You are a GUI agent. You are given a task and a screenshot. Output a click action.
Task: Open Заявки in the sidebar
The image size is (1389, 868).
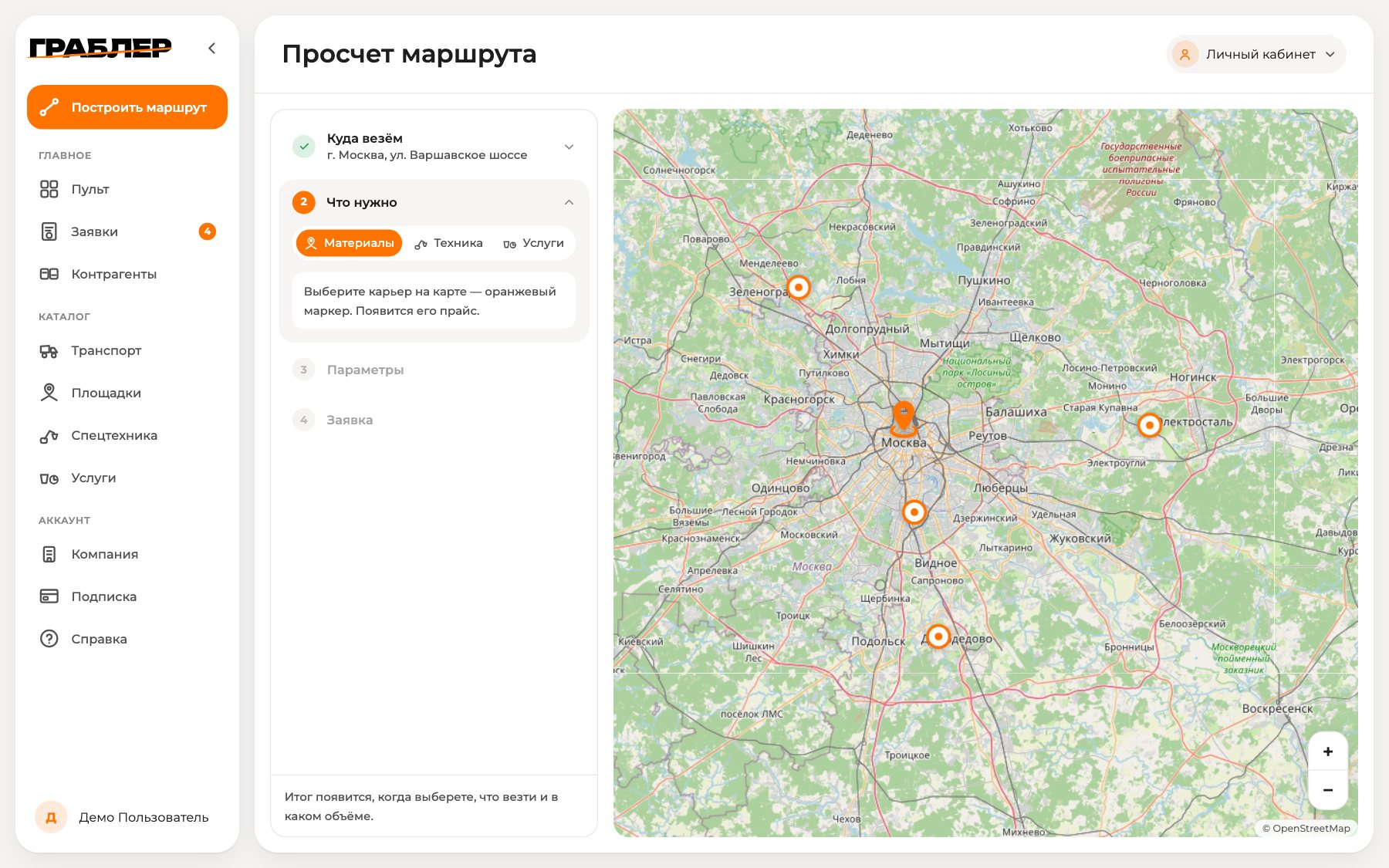tap(127, 231)
